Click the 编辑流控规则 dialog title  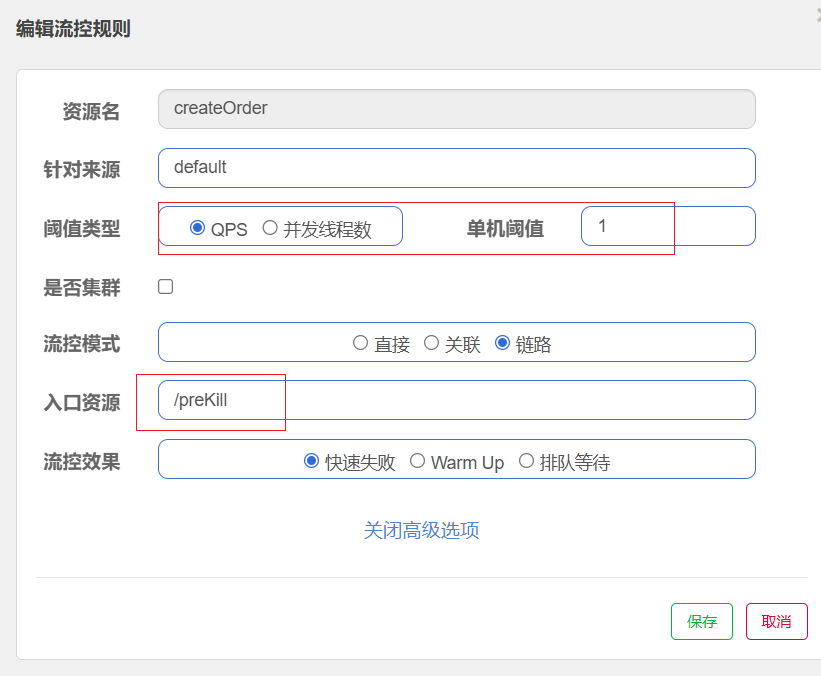(x=73, y=28)
